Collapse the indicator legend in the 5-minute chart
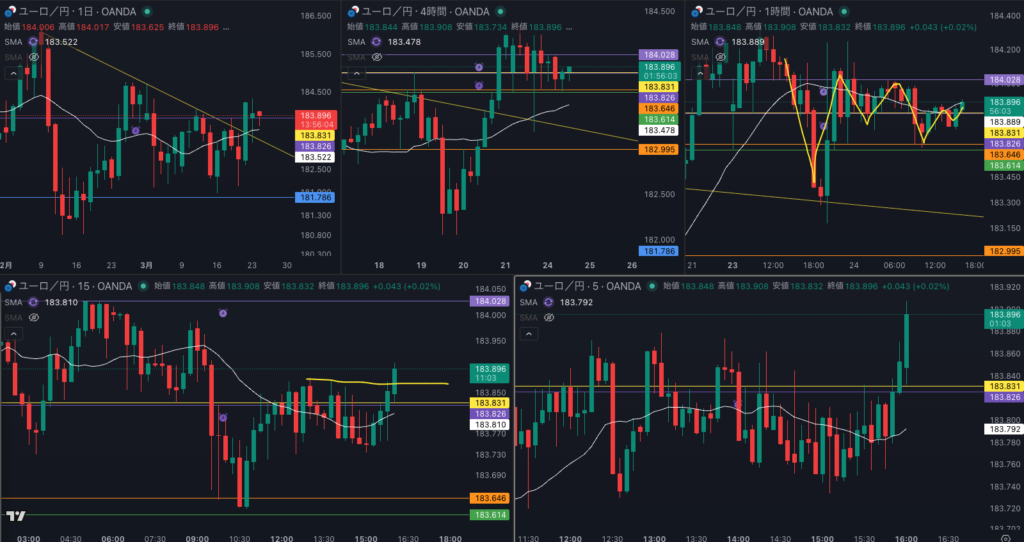 528,334
